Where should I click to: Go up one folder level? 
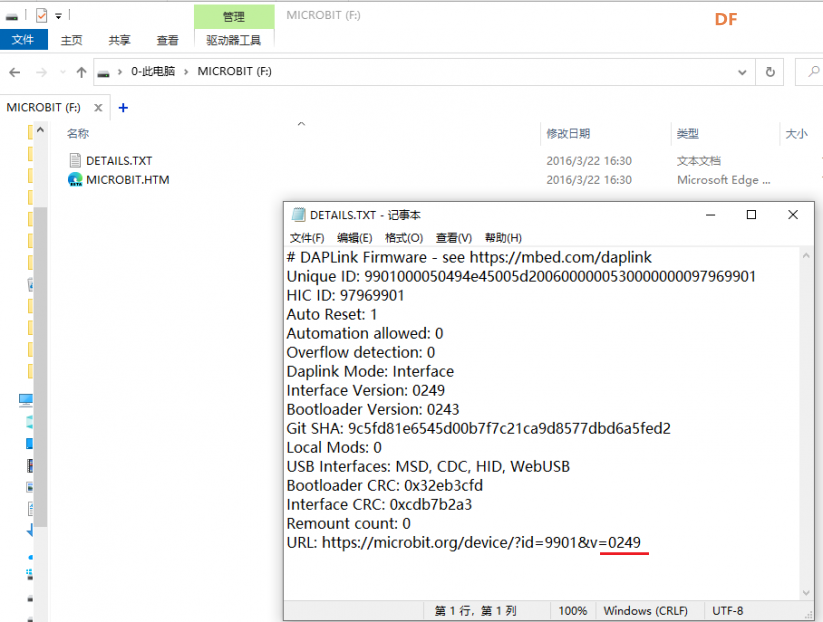coord(81,72)
